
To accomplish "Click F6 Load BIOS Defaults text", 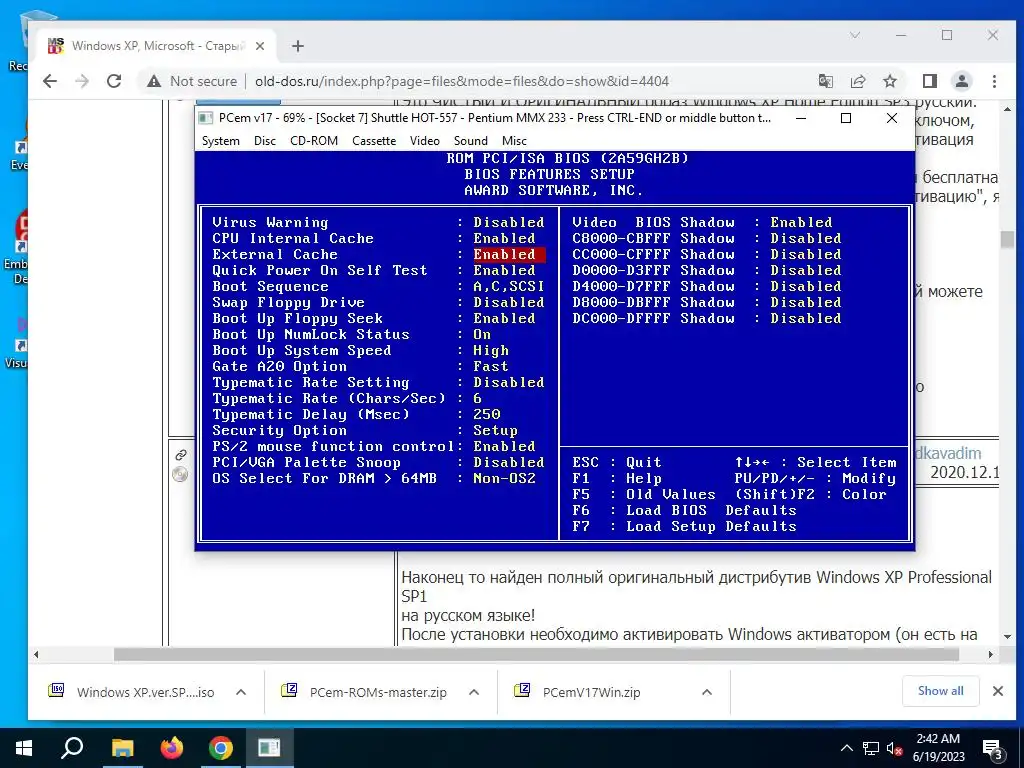I will click(684, 510).
